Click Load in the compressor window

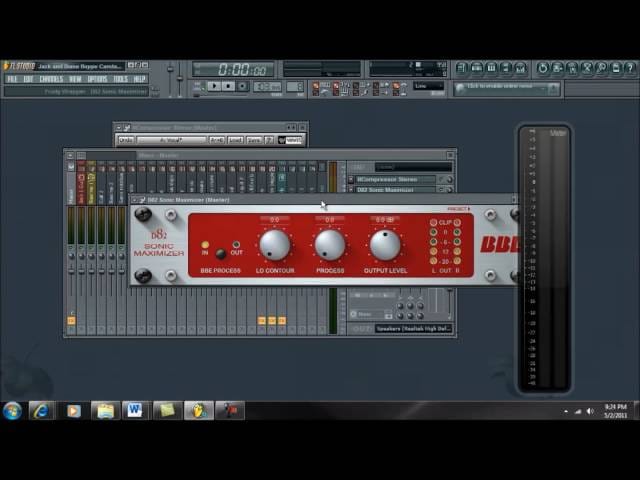pos(236,140)
